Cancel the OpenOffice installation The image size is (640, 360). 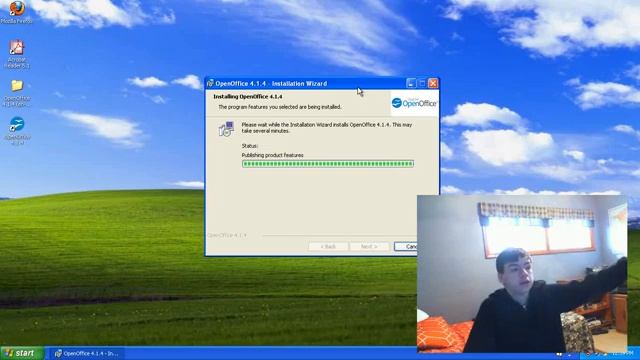coord(406,247)
